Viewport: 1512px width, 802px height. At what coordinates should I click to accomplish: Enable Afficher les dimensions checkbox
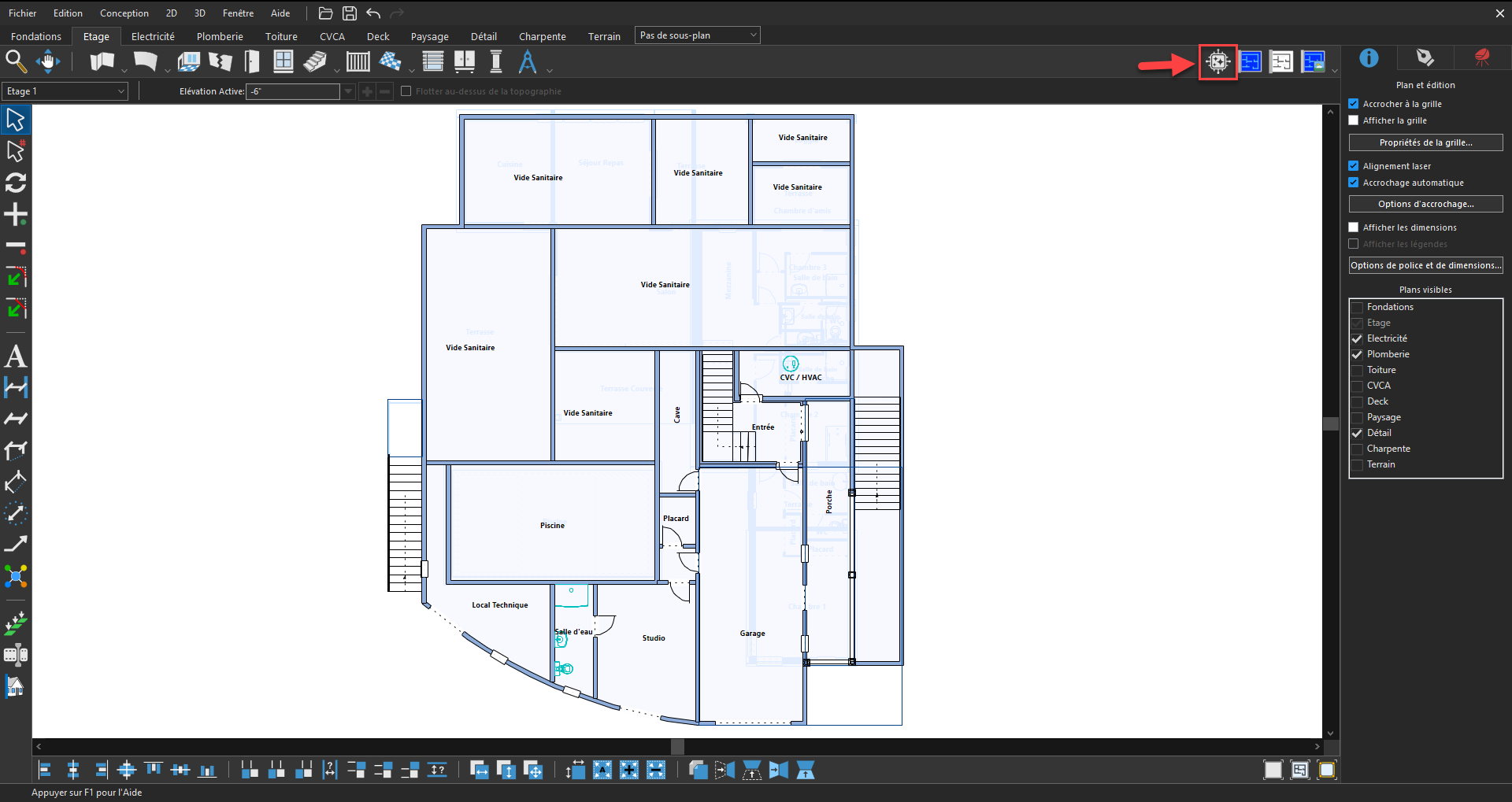(1353, 227)
